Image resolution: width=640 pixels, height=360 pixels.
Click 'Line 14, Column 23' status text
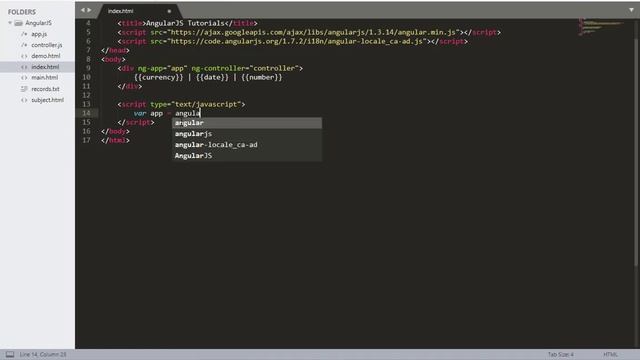point(43,354)
